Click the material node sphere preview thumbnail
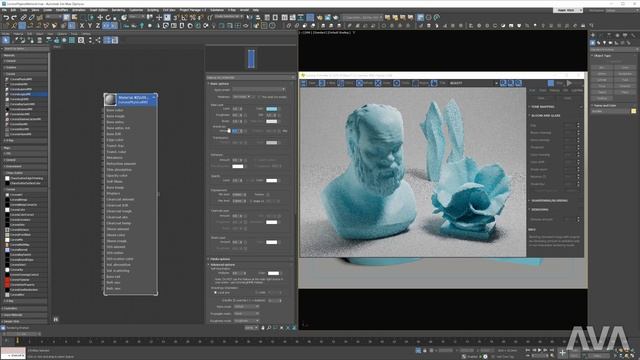 110,99
